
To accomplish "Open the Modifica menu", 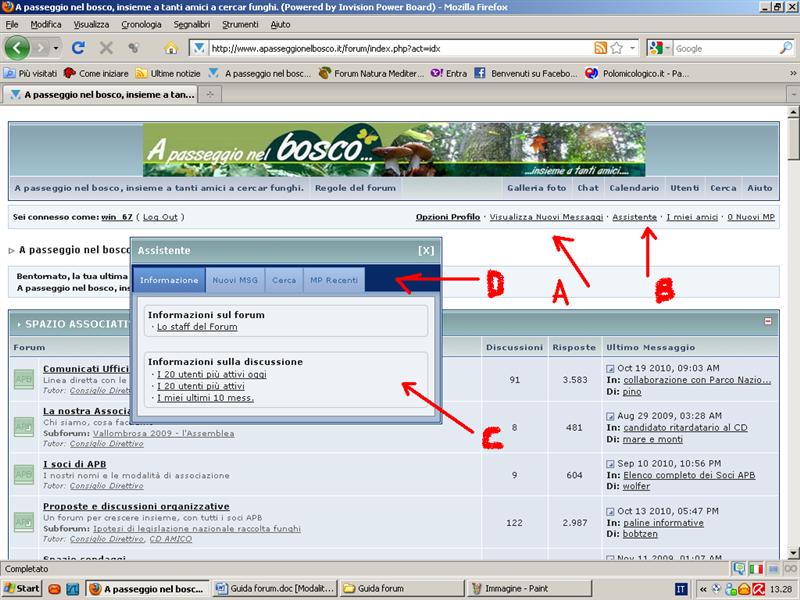I will tap(45, 24).
